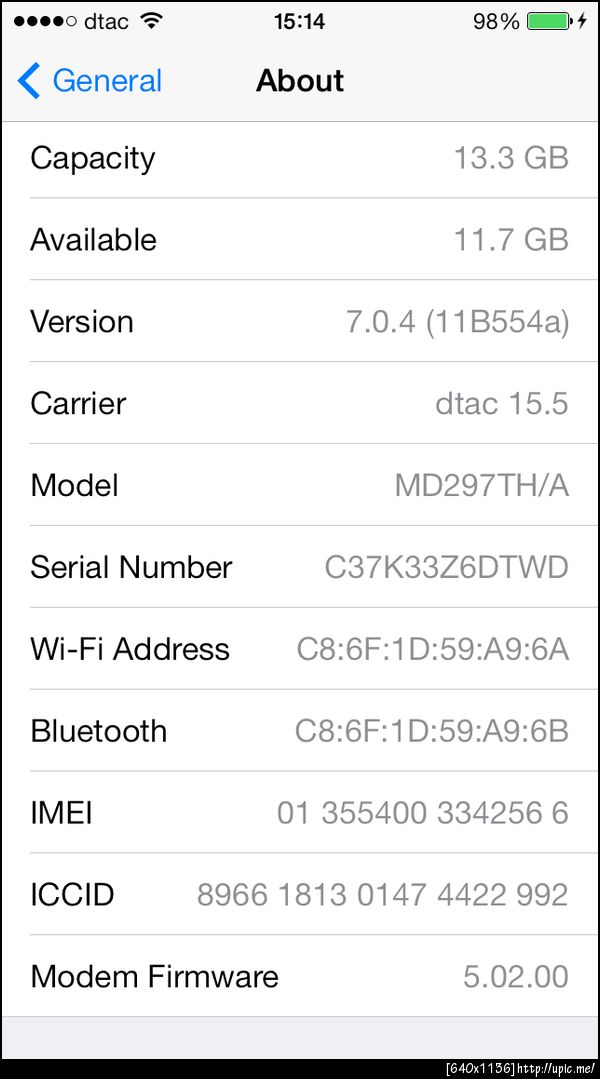
Task: Select the Wi-Fi Address row
Action: click(300, 650)
